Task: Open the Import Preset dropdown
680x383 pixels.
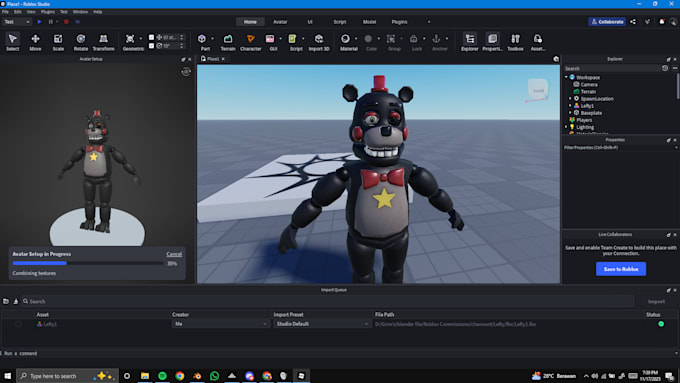Action: click(322, 324)
